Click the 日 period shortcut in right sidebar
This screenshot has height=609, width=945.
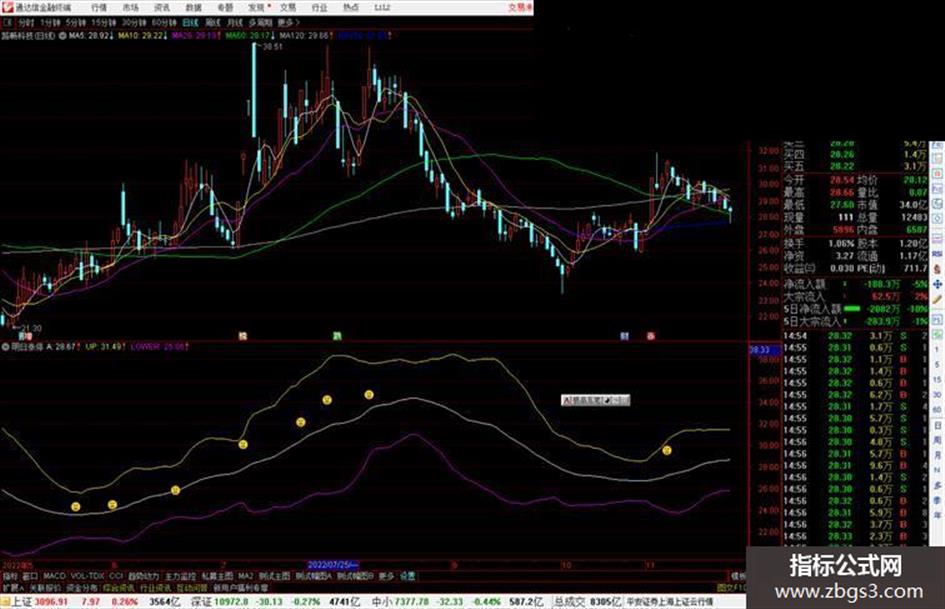tap(937, 425)
